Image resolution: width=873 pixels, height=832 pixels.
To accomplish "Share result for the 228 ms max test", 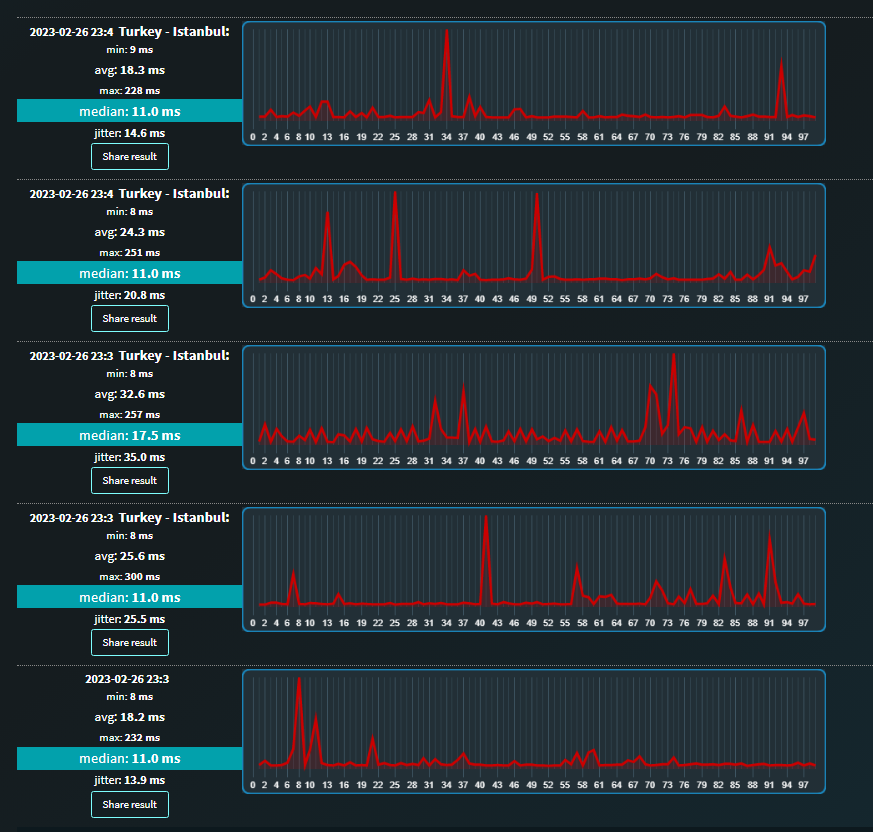I will tap(130, 156).
